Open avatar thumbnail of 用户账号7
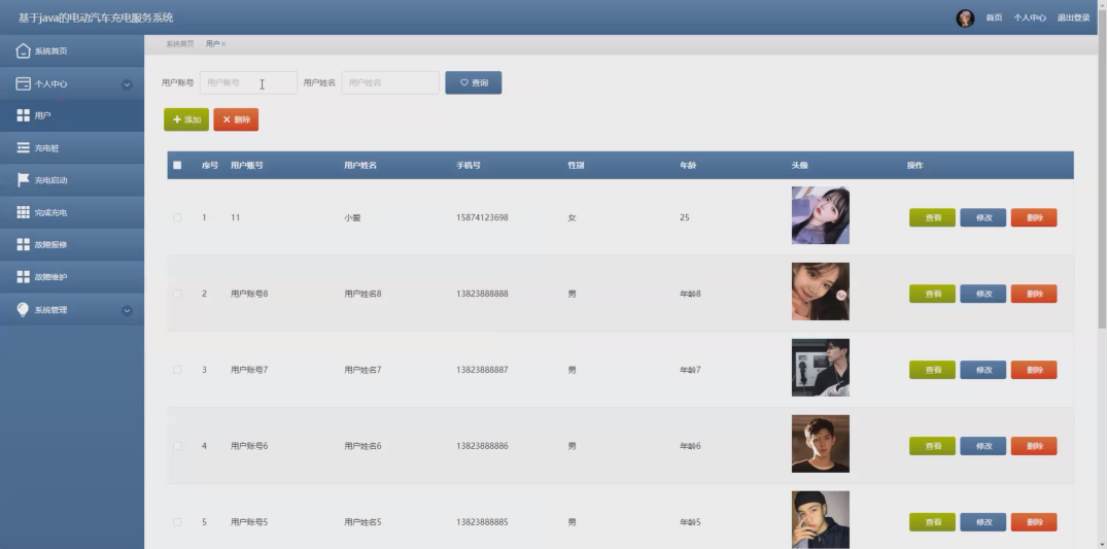Screen dimensions: 1108x549 click(820, 368)
